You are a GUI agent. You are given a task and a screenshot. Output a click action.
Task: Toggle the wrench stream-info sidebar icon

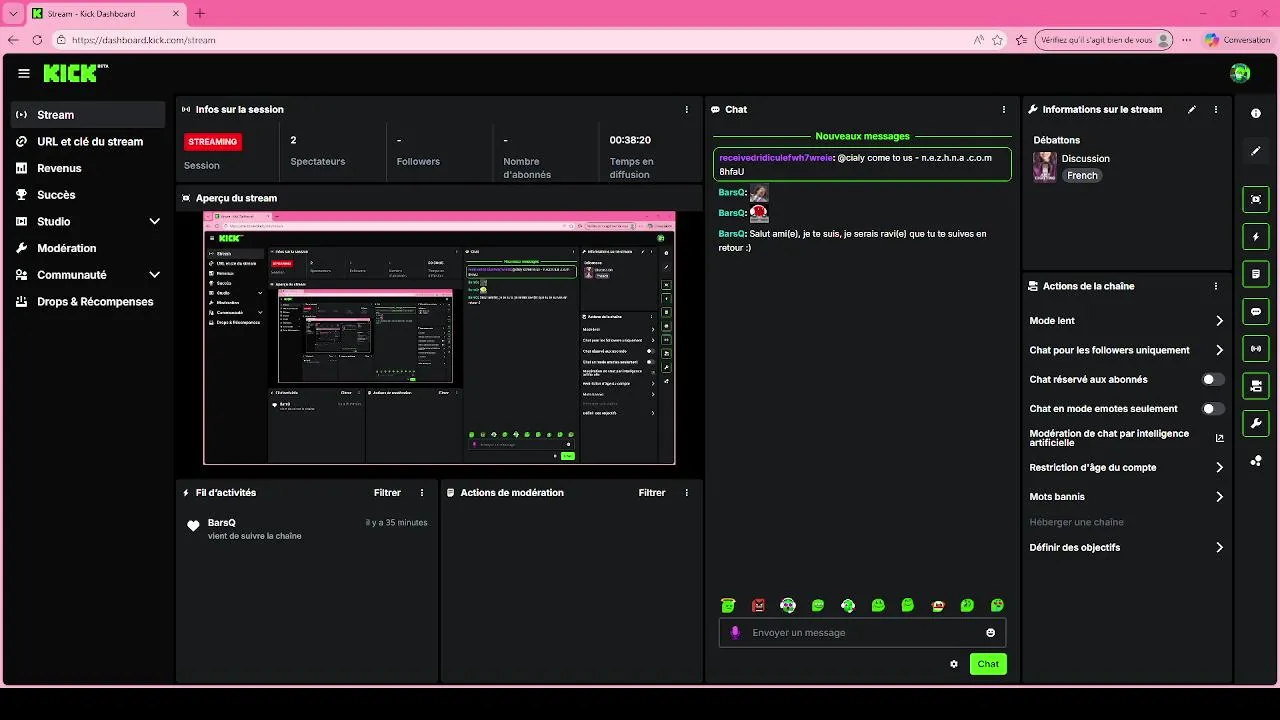(x=1256, y=424)
